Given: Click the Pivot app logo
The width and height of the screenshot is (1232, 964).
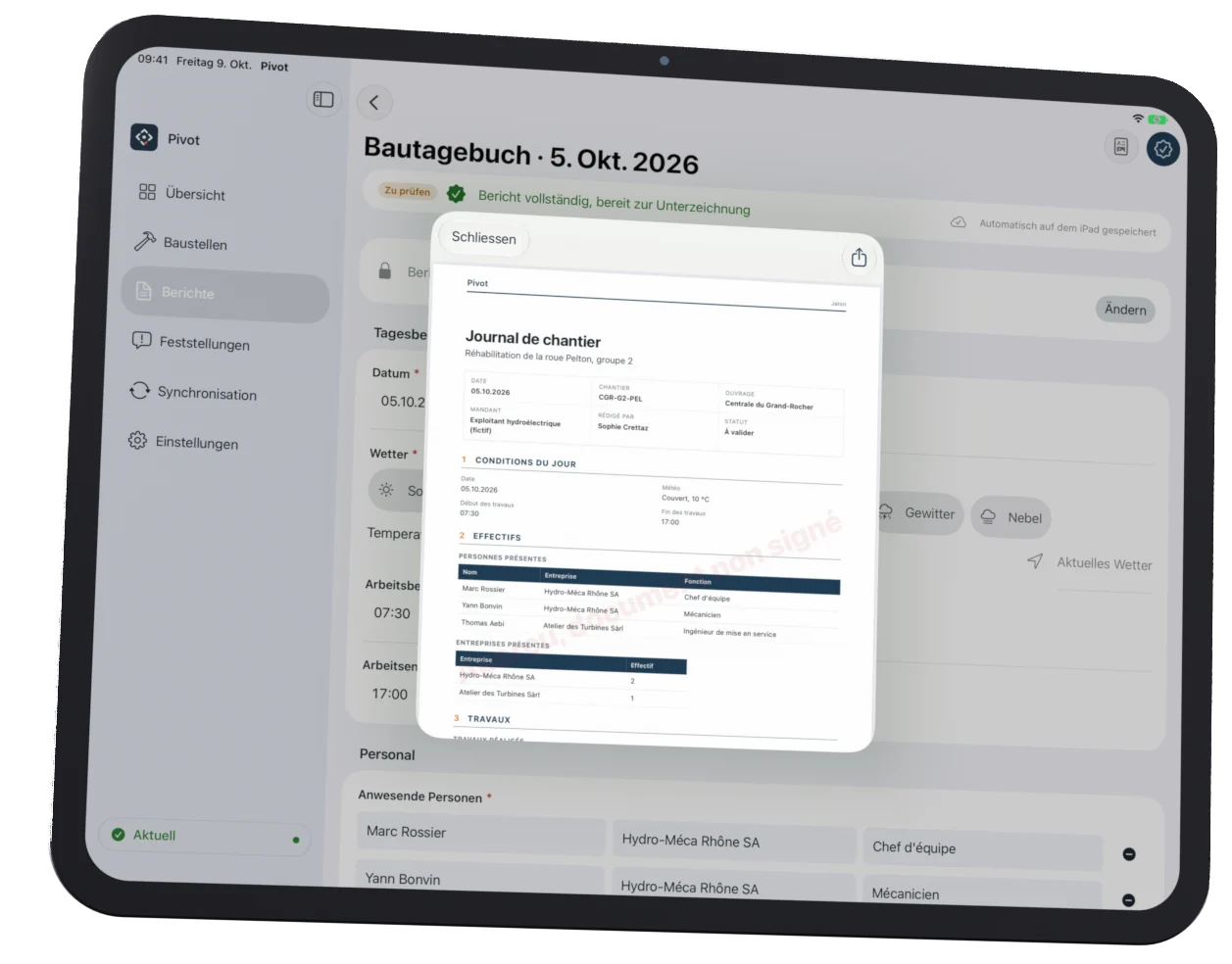Looking at the screenshot, I should pos(144,137).
